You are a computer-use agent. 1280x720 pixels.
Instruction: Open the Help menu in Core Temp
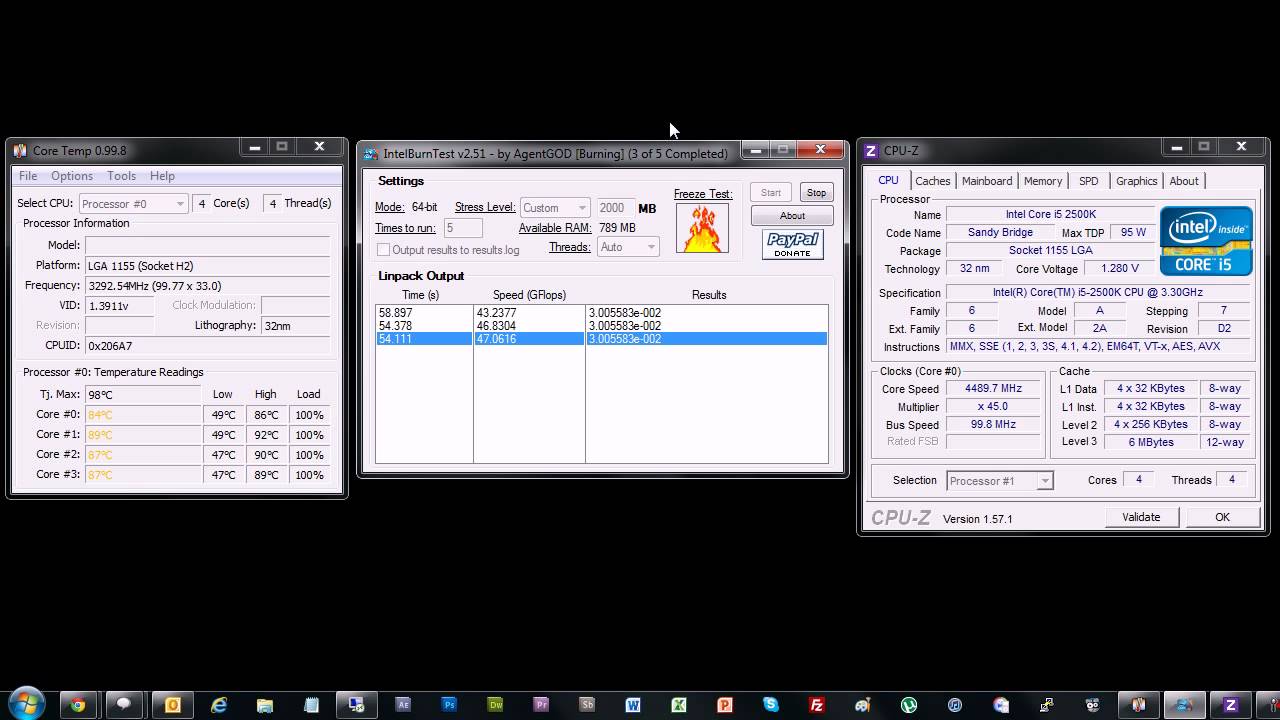(162, 176)
